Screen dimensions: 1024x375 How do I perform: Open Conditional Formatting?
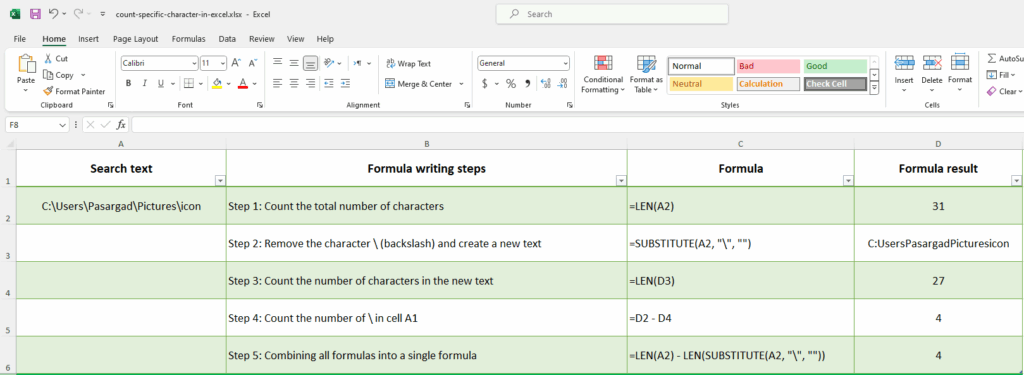(x=603, y=74)
